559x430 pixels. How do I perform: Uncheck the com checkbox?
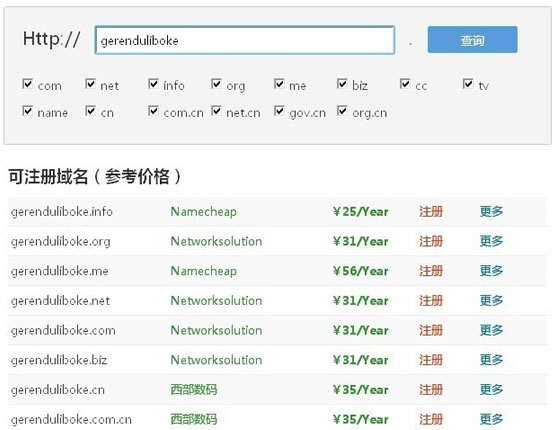click(x=27, y=84)
